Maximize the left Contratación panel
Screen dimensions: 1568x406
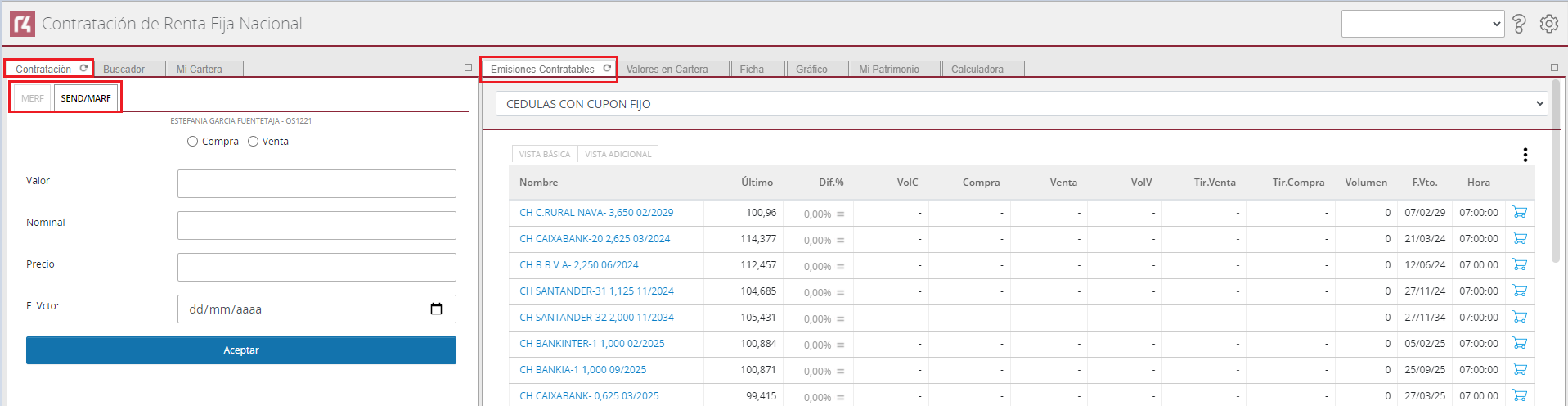(468, 68)
